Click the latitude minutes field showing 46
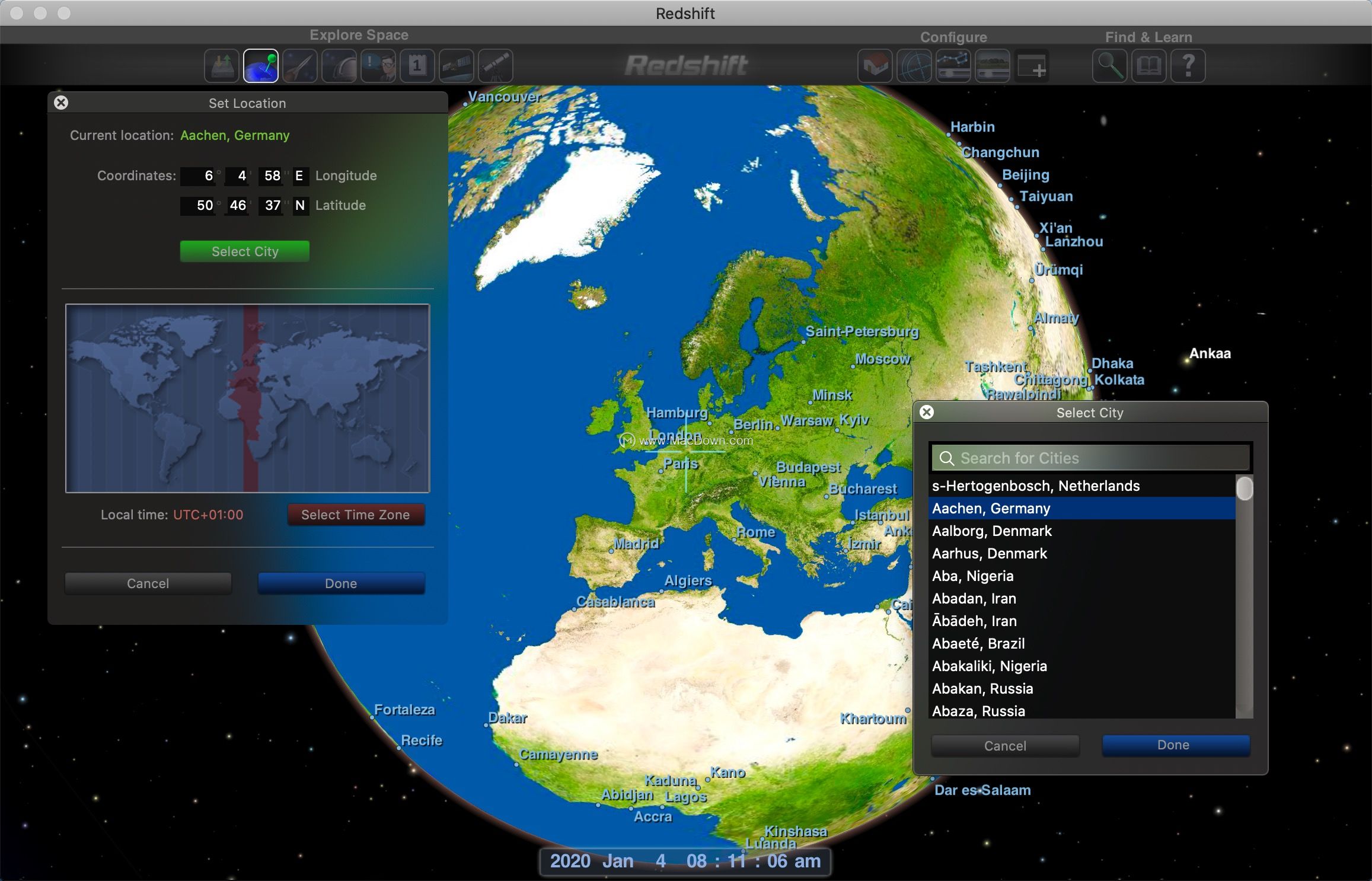Image resolution: width=1372 pixels, height=881 pixels. point(237,206)
